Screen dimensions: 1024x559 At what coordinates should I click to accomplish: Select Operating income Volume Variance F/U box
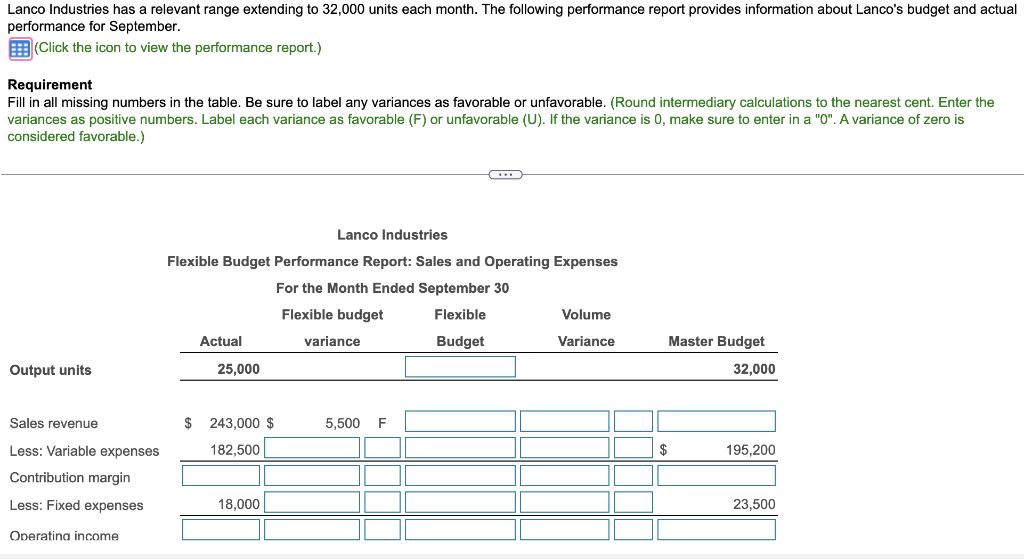click(633, 530)
